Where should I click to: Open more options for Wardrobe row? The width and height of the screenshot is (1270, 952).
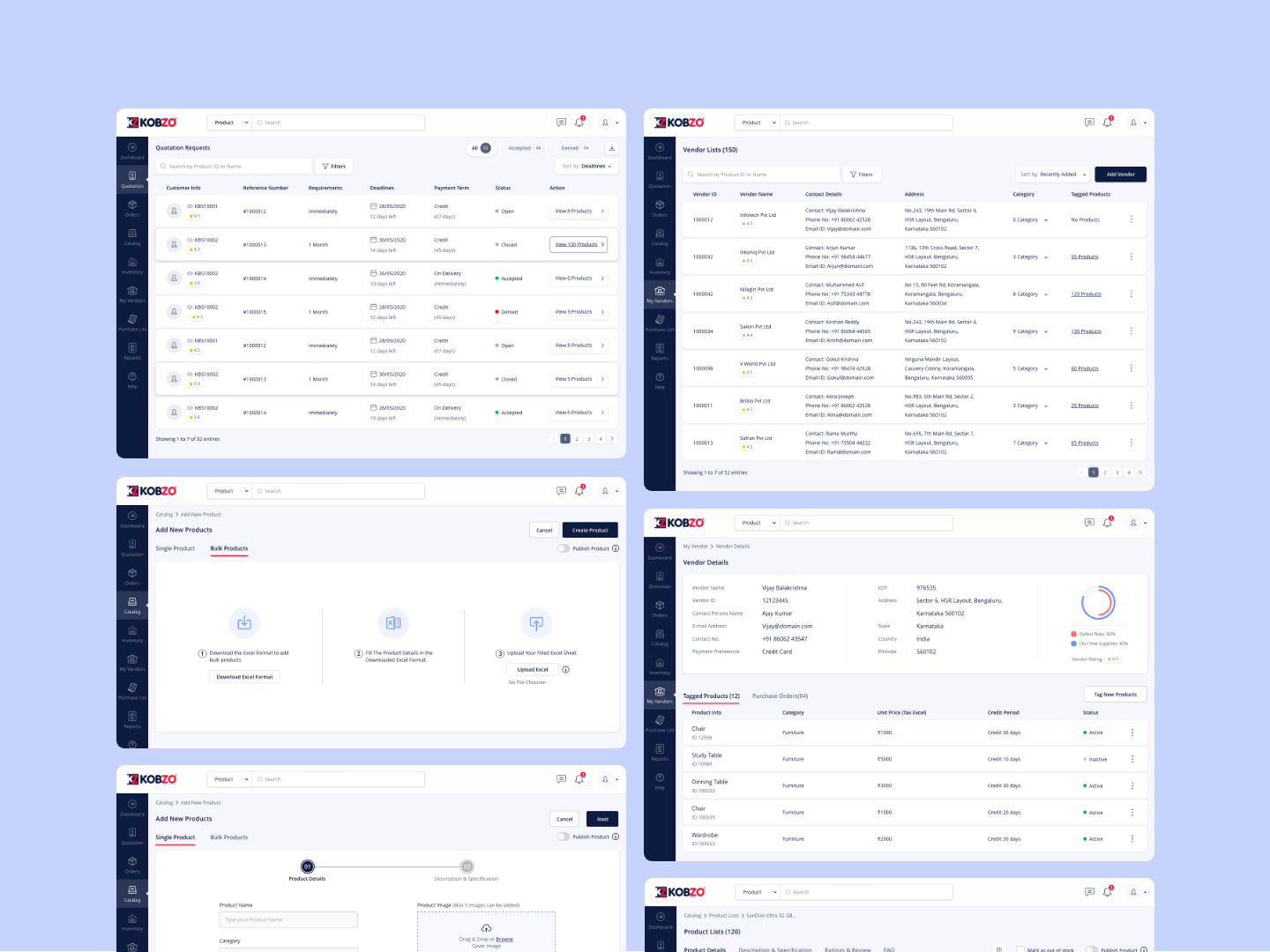1132,838
